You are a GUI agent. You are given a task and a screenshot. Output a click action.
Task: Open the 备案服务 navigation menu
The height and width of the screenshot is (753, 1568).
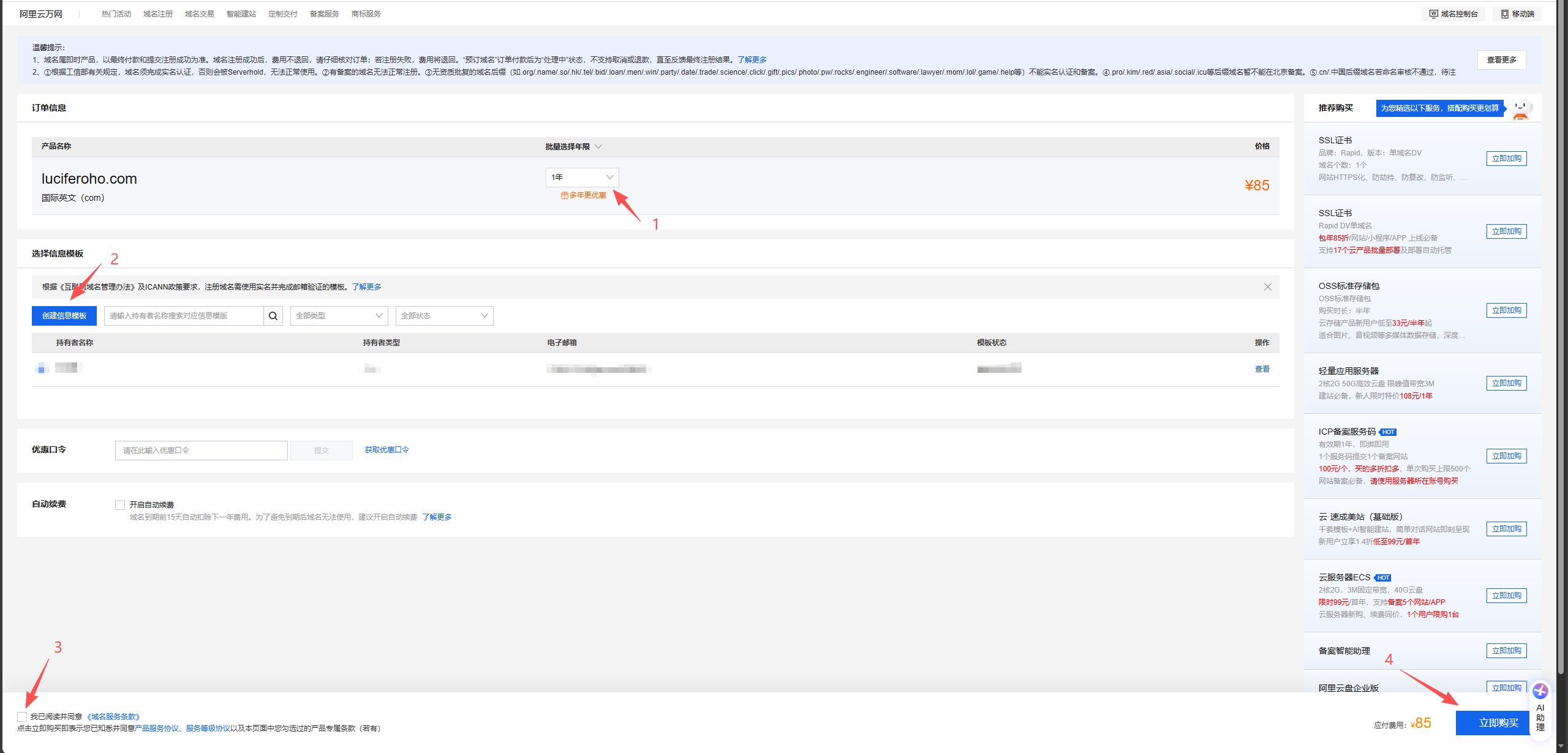324,14
